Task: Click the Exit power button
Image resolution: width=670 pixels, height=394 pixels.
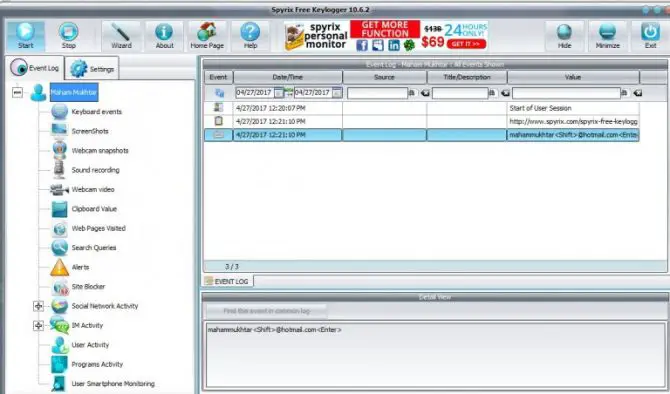Action: pos(650,36)
